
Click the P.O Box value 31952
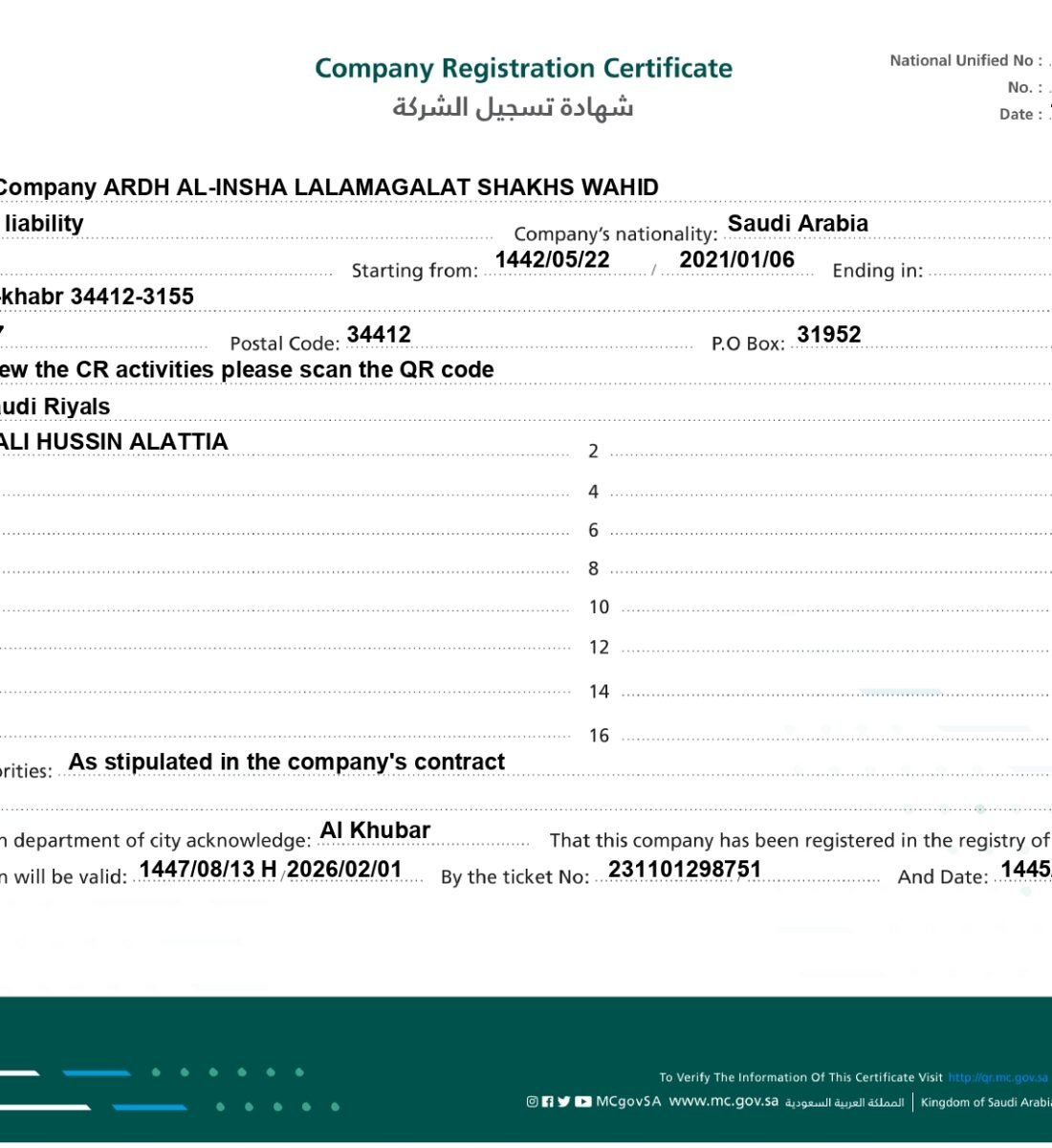[829, 335]
